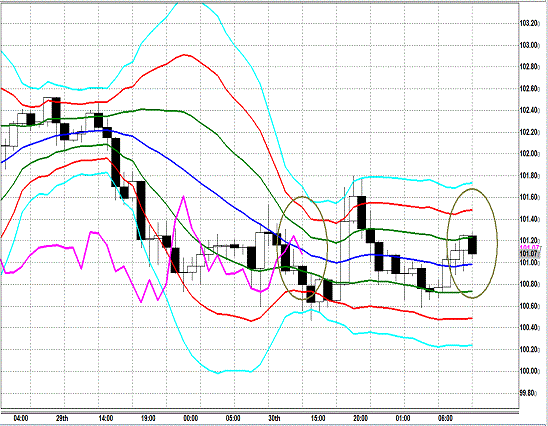Click the 04:00 time axis label
The image size is (548, 426).
click(21, 418)
